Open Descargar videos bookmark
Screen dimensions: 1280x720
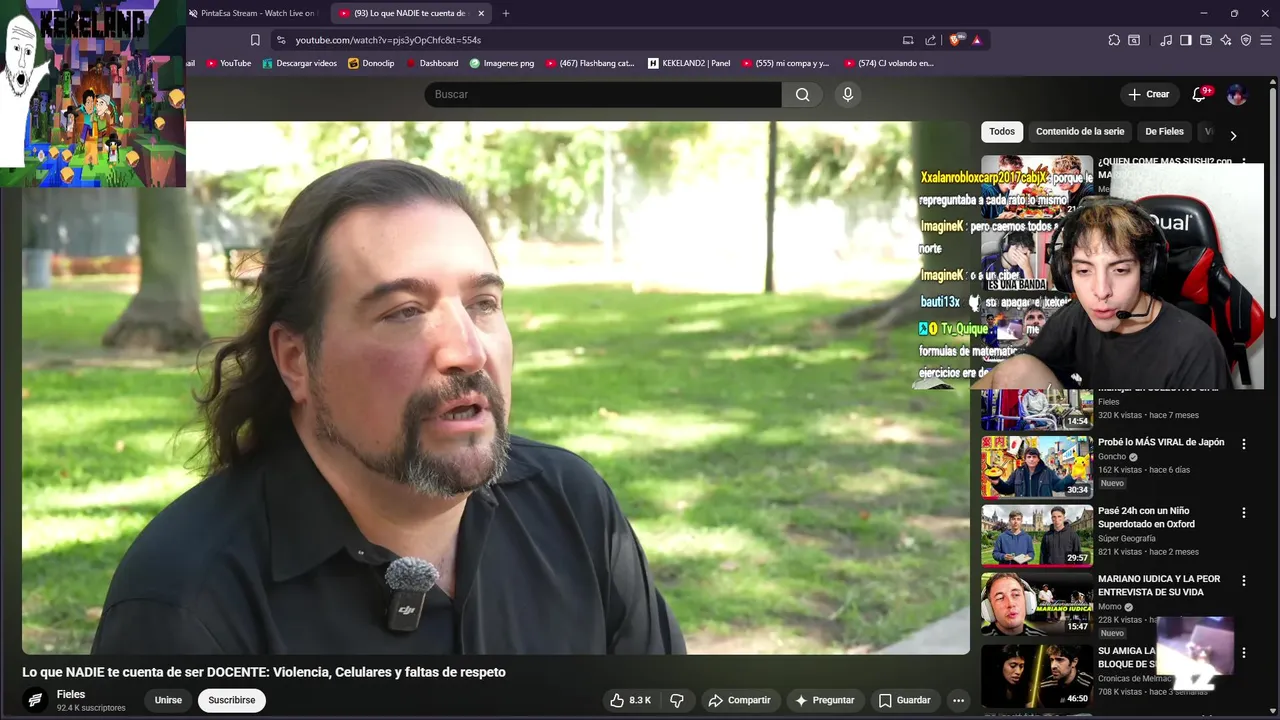pos(300,63)
